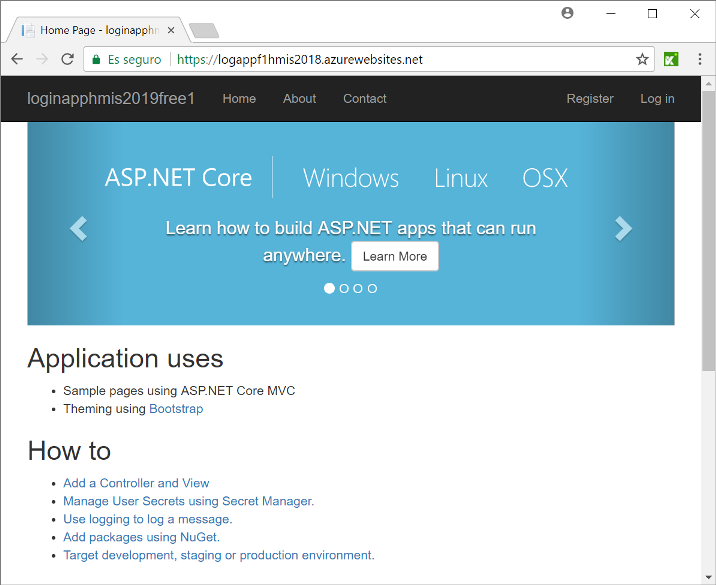The width and height of the screenshot is (716, 585).
Task: Open the Chrome user profile icon
Action: click(x=568, y=14)
